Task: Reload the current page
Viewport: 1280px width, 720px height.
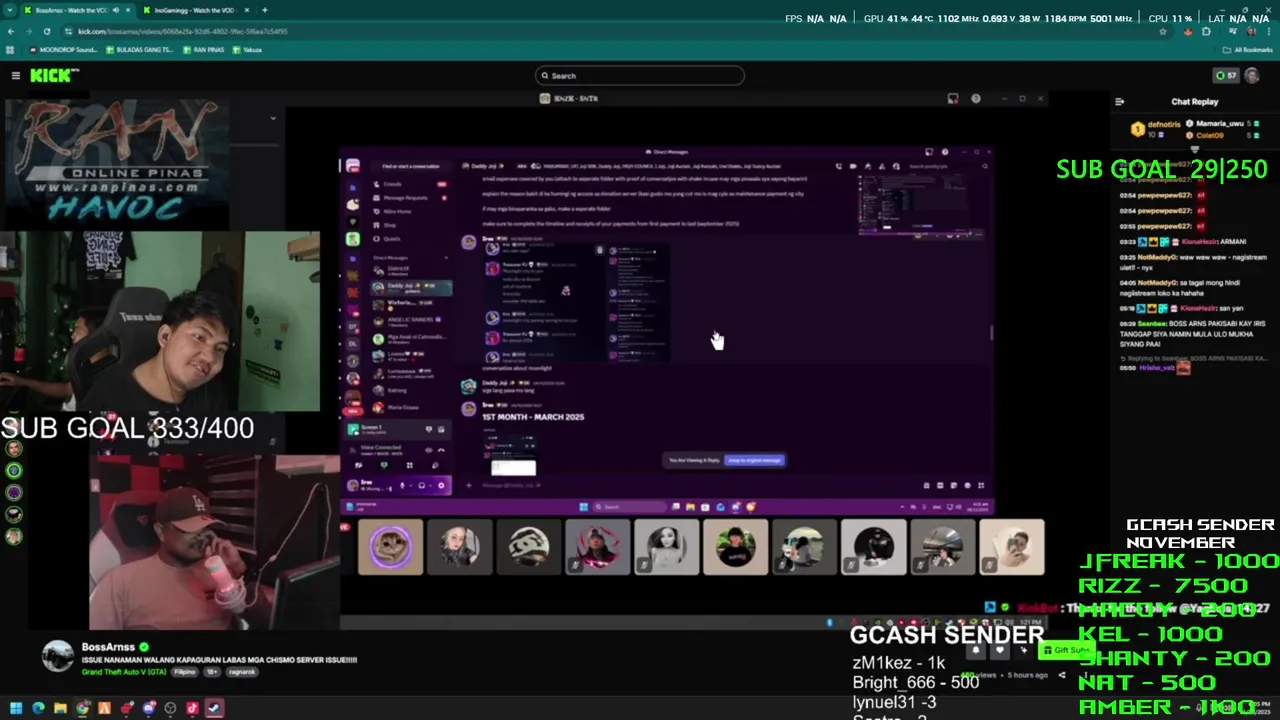Action: 46,31
